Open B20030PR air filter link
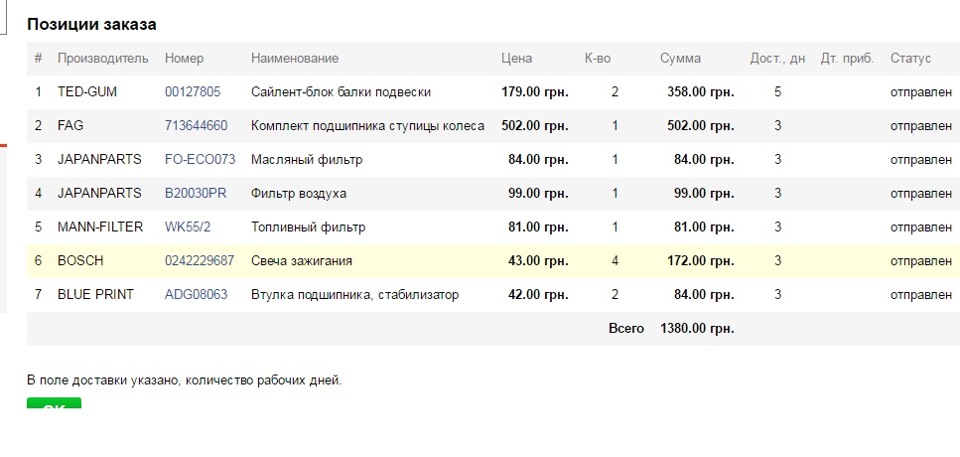 [195, 193]
